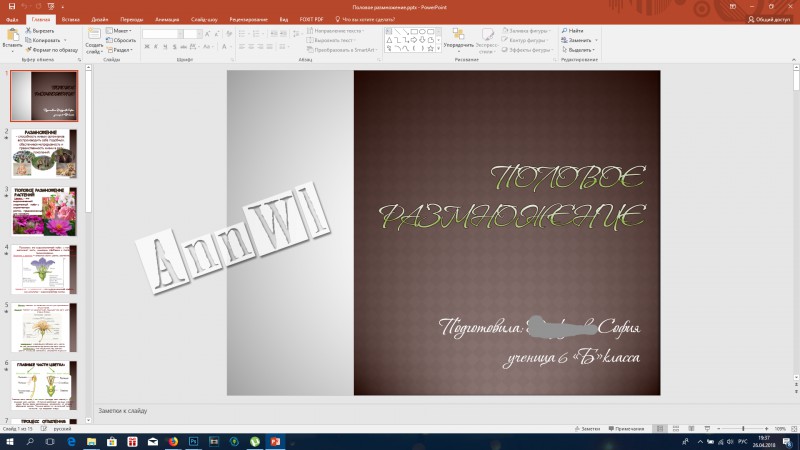Screen dimensions: 800x450
Task: Click the Undo arrow in title bar
Action: click(x=24, y=7)
